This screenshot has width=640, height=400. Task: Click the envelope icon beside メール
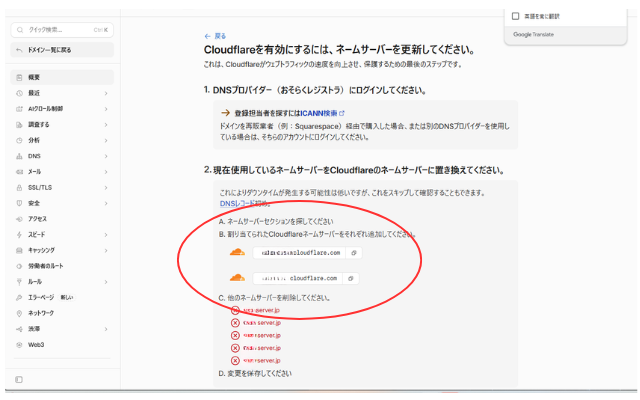tap(19, 172)
